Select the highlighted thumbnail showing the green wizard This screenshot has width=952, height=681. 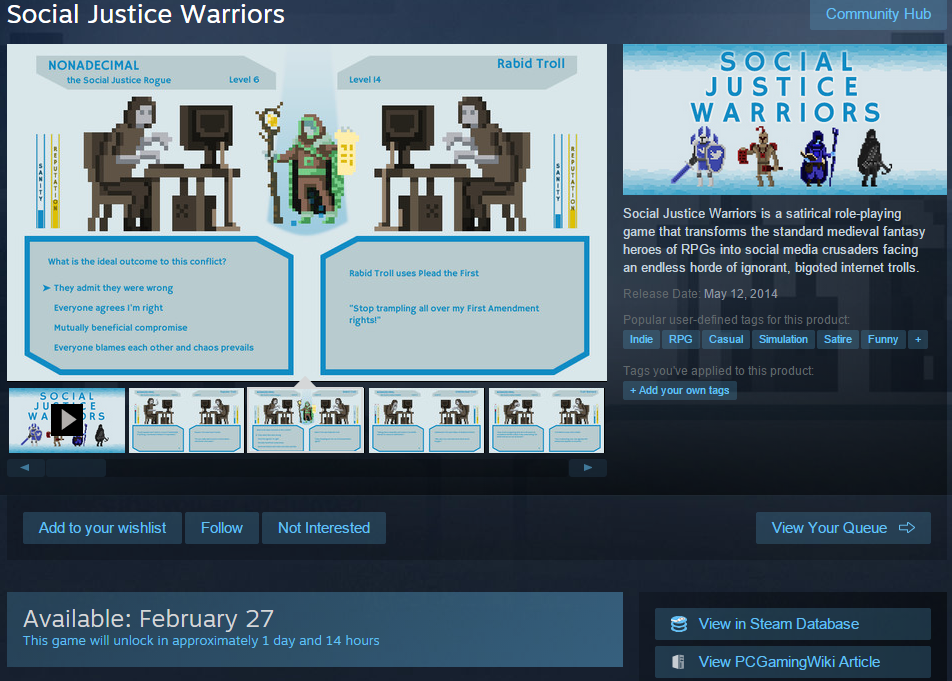305,420
